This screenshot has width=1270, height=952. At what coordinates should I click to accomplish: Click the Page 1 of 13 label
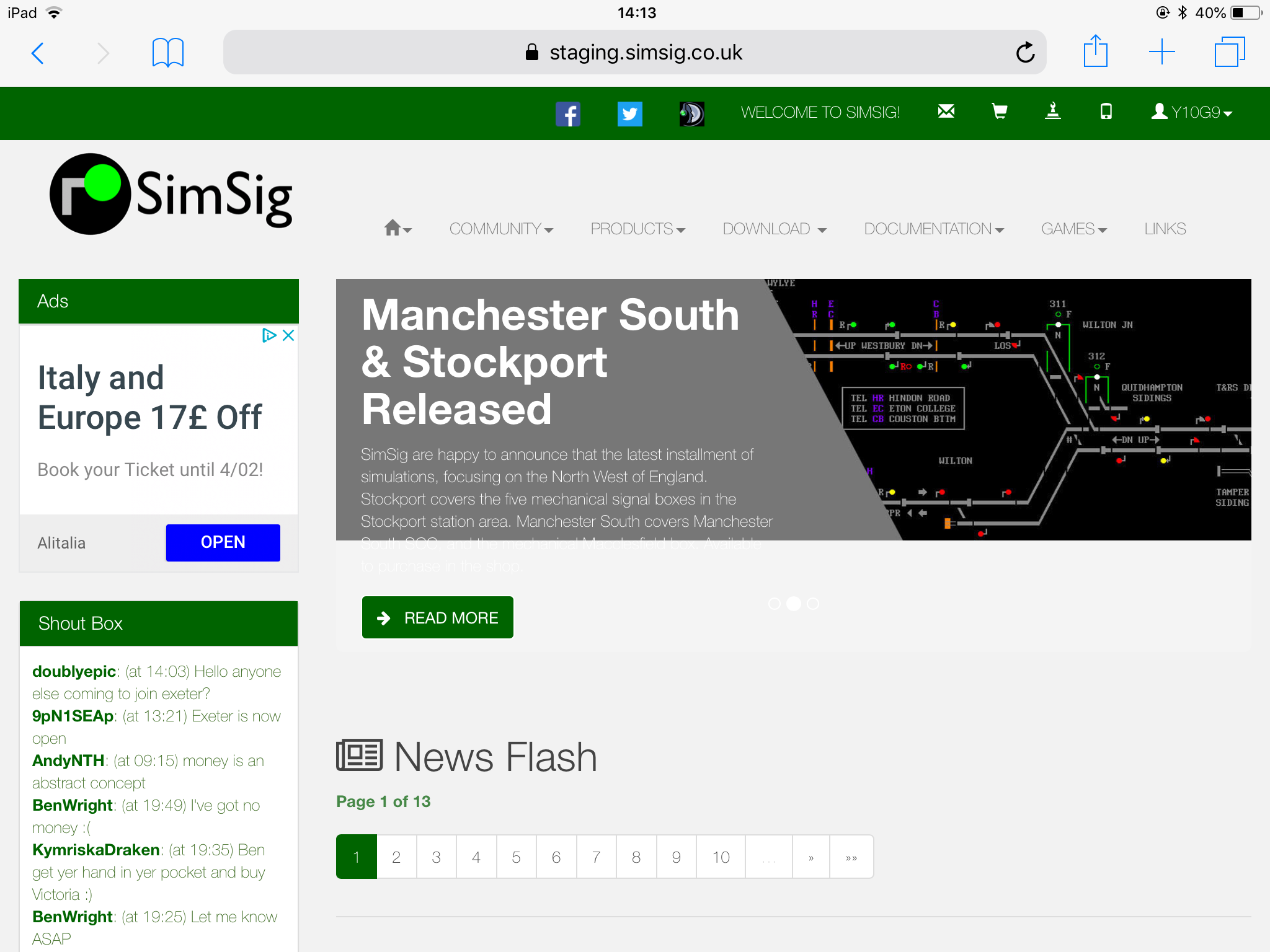383,801
